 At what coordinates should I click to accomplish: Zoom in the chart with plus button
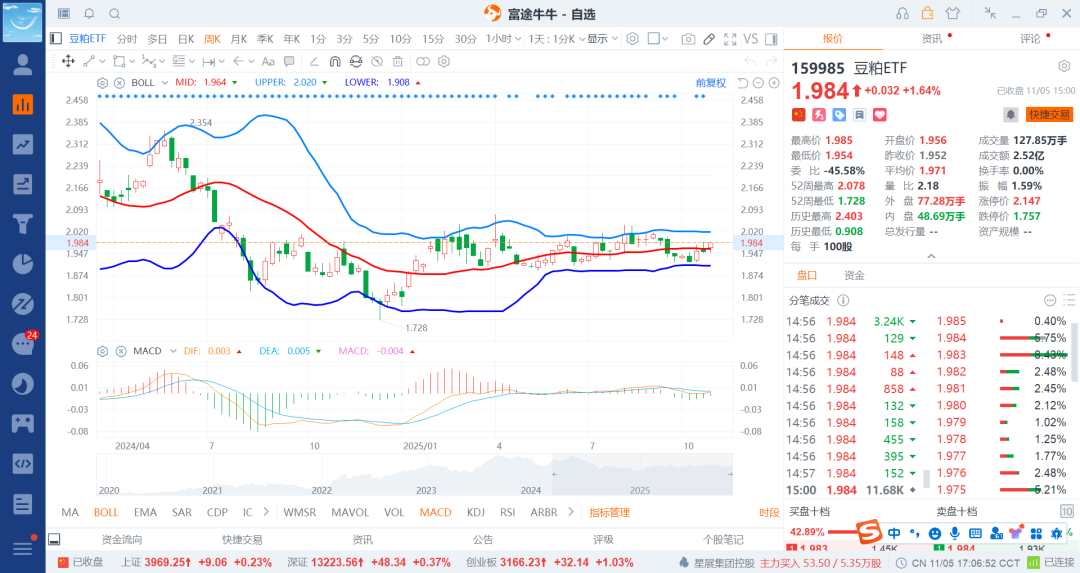(x=774, y=83)
